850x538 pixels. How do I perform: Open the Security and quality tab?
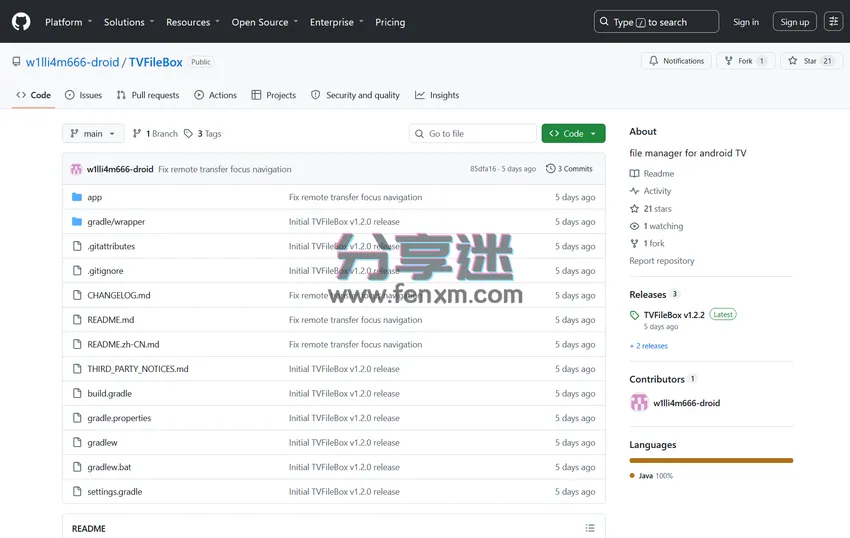click(355, 95)
